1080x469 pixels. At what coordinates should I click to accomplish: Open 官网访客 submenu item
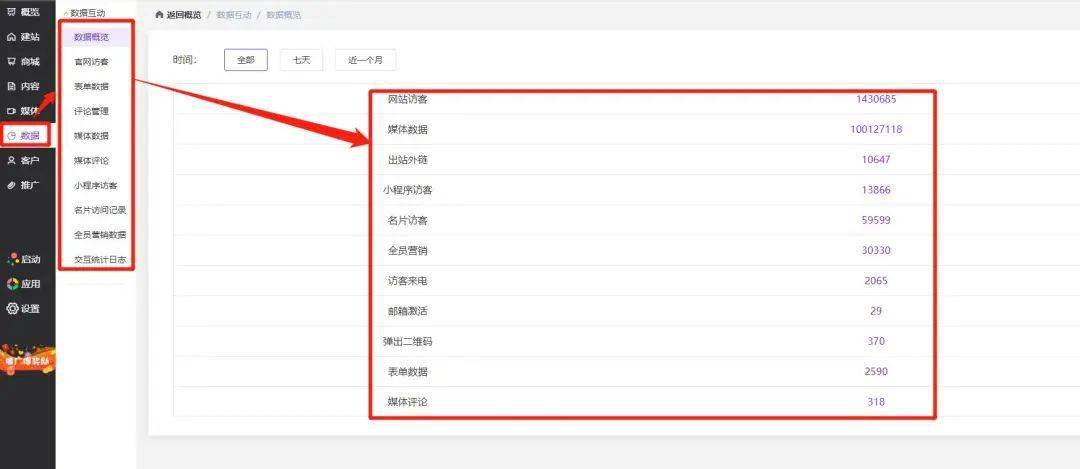coord(92,62)
